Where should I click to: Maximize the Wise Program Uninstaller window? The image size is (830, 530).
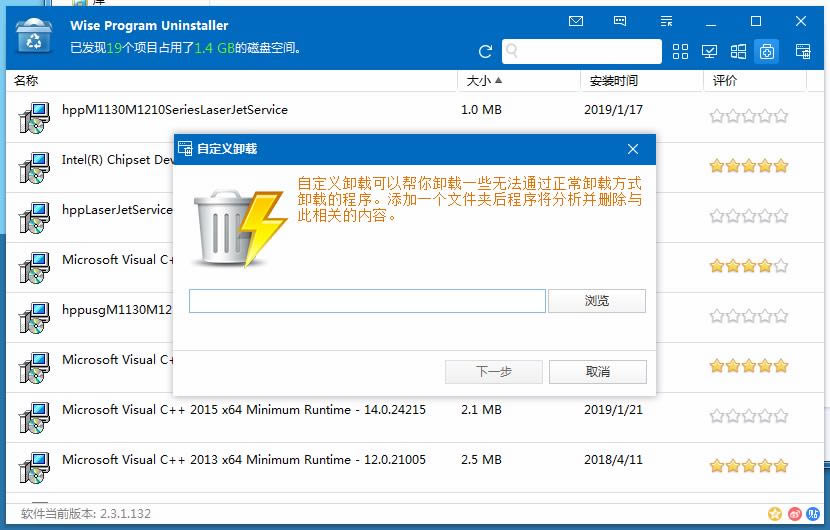pyautogui.click(x=756, y=21)
